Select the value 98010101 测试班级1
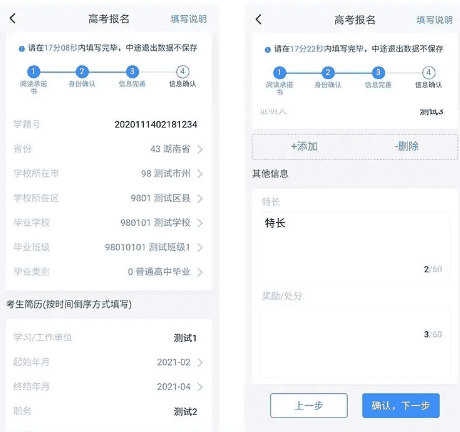 (147, 247)
